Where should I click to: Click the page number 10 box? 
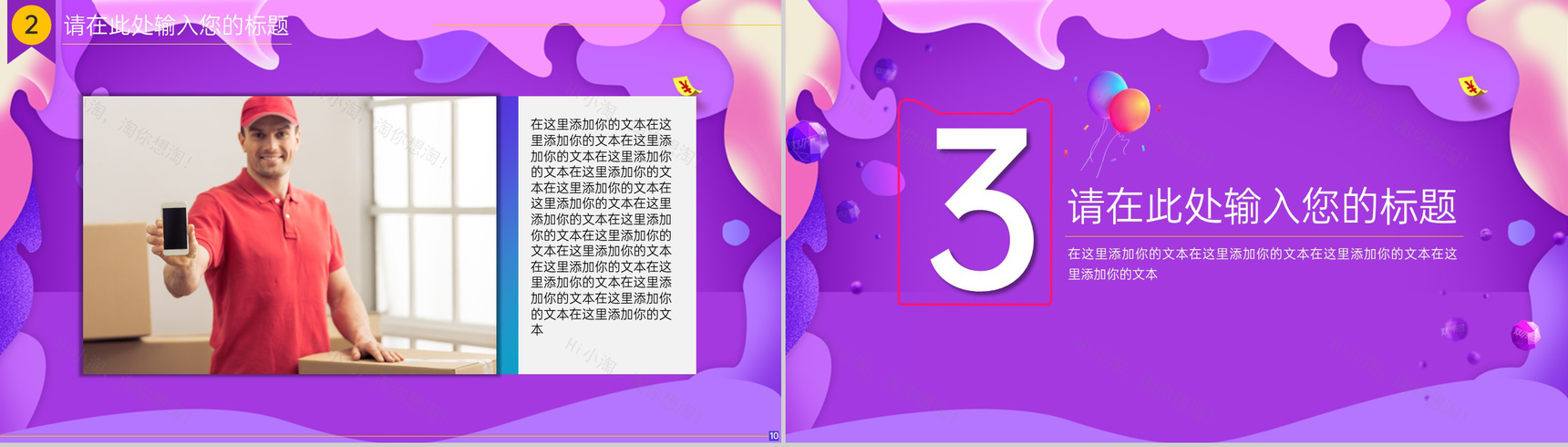(774, 436)
